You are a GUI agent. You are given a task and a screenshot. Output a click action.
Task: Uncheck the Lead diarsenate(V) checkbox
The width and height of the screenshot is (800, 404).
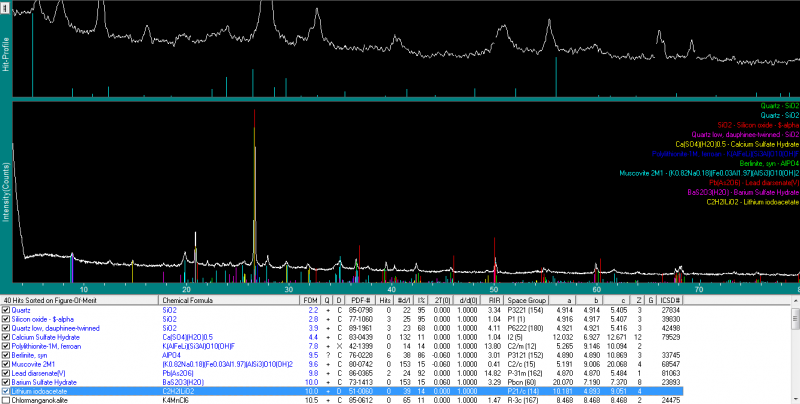point(6,373)
